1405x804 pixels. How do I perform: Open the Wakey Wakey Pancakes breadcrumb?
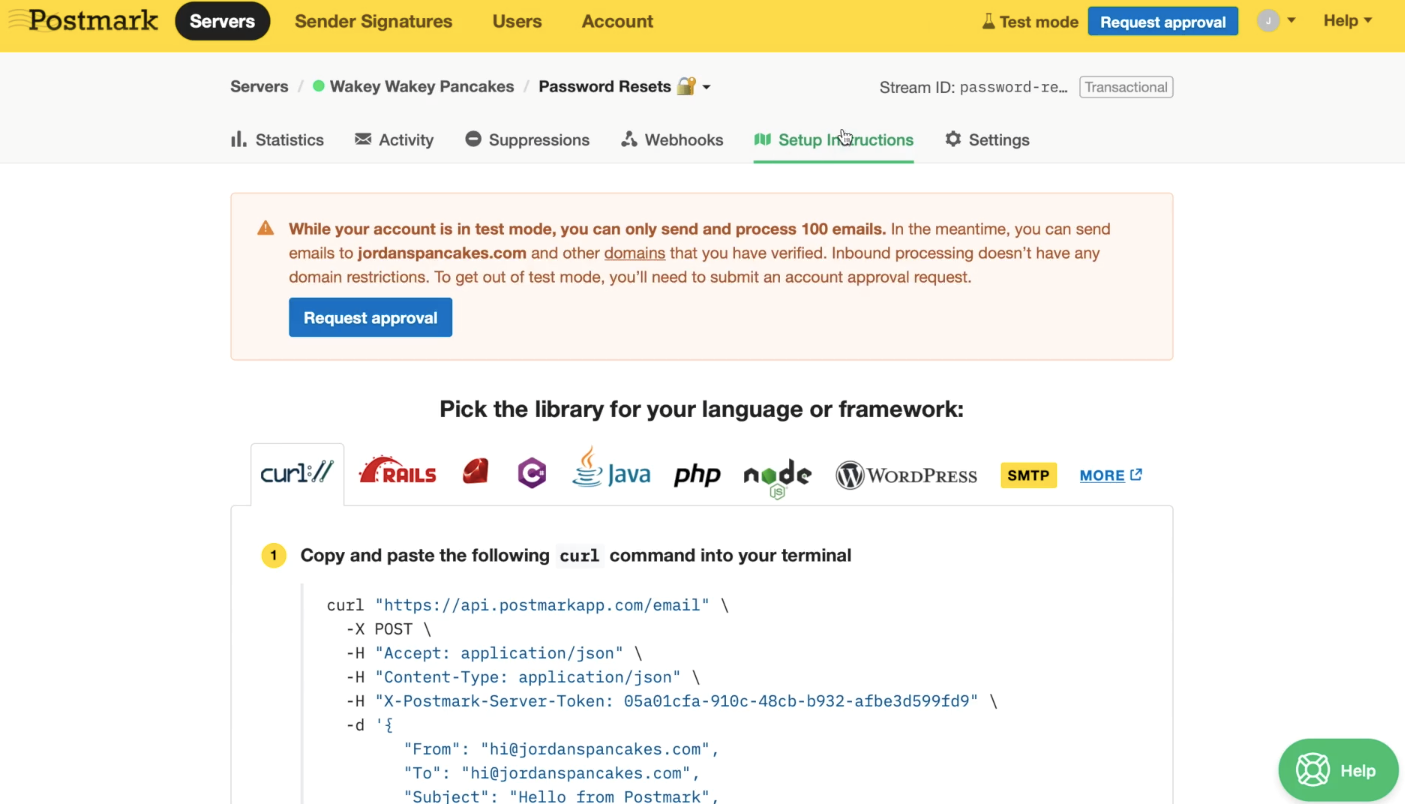(x=421, y=86)
